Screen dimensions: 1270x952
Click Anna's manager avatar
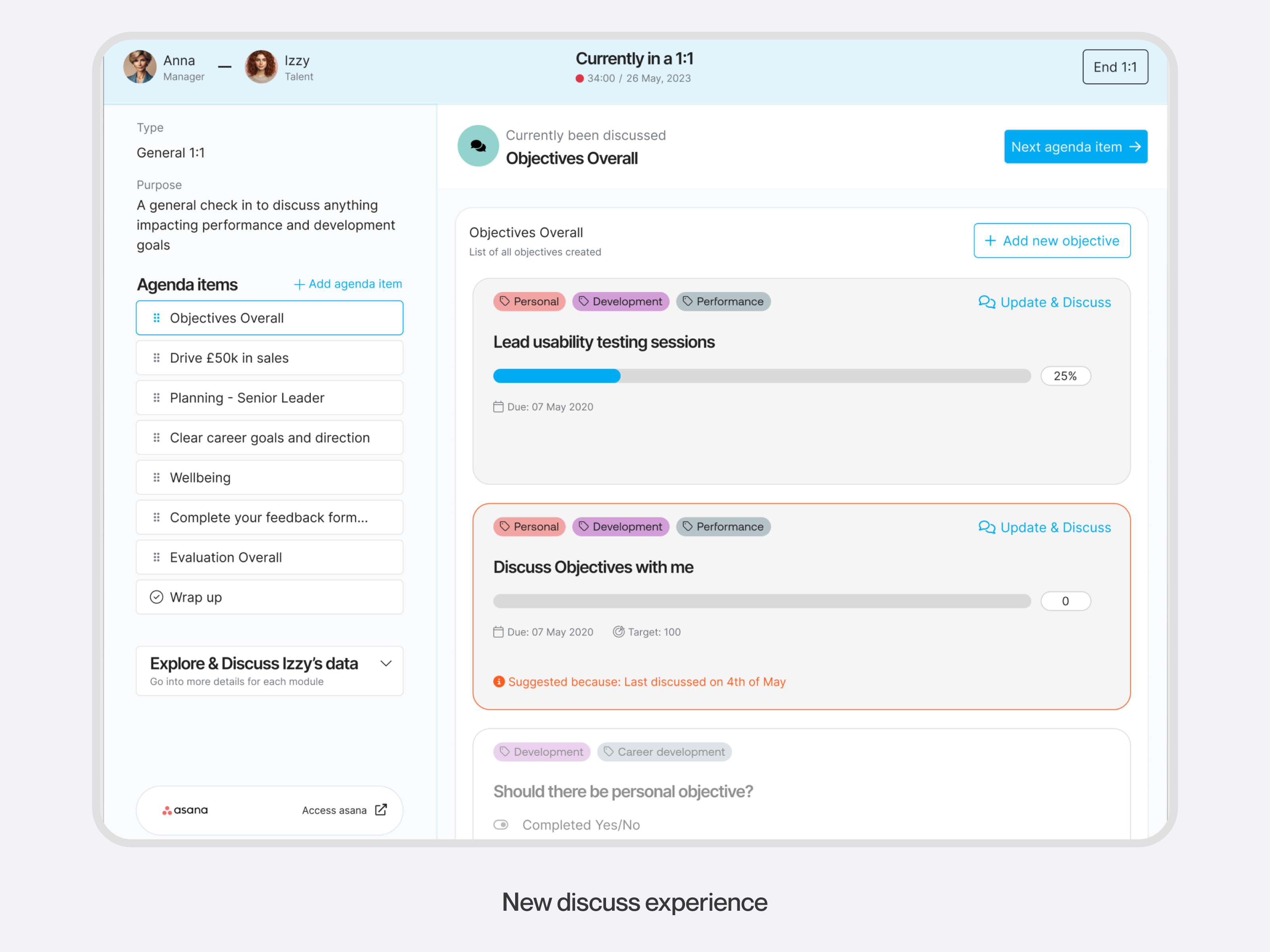140,67
